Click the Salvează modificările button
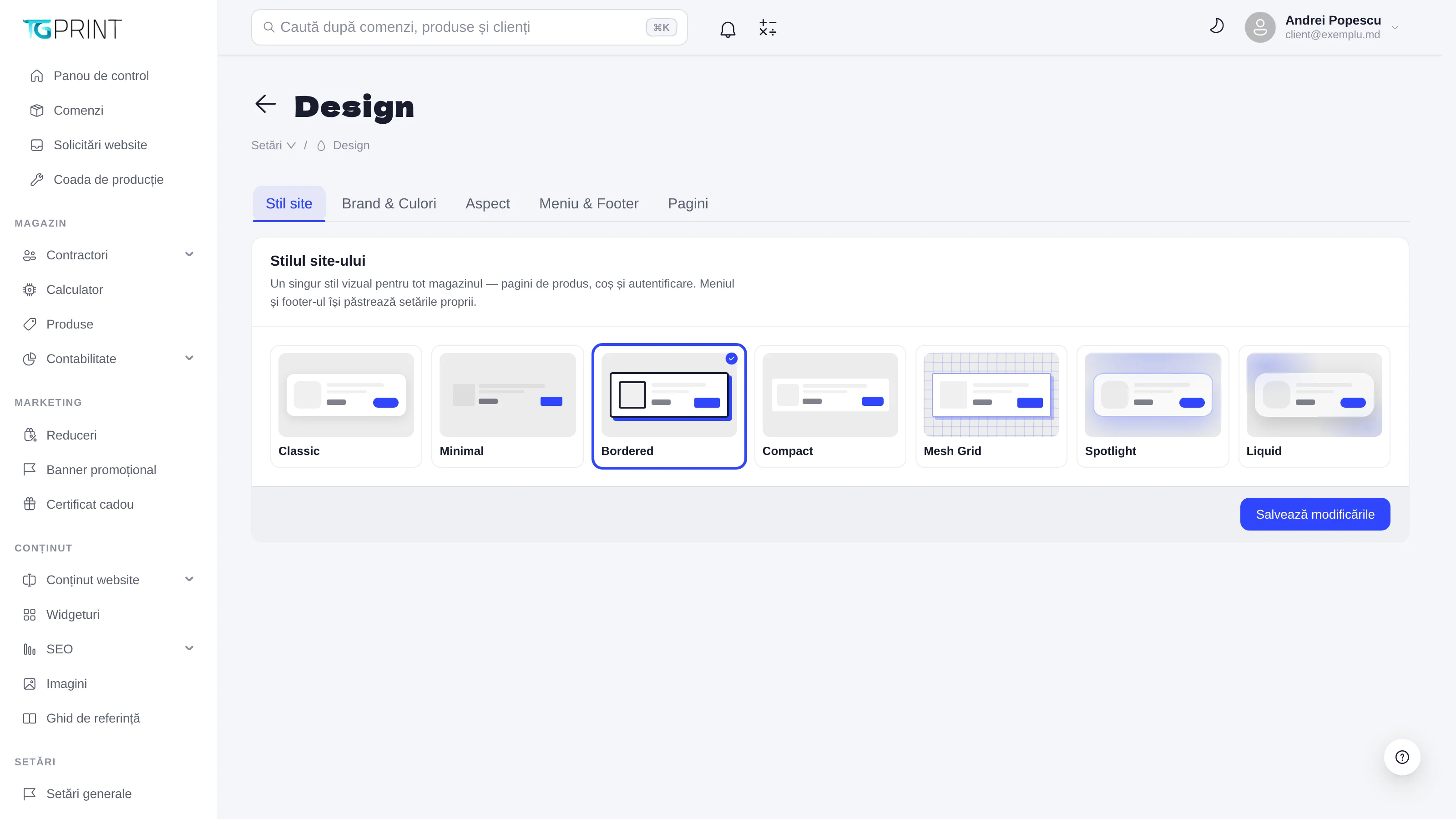Viewport: 1456px width, 819px height. tap(1314, 514)
